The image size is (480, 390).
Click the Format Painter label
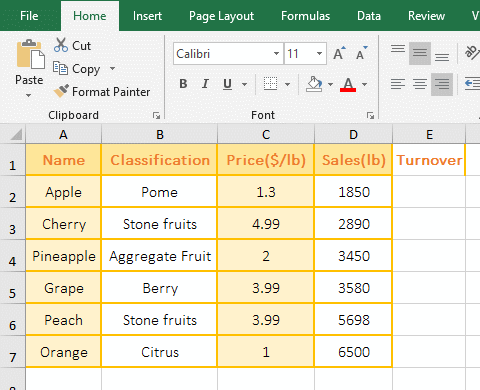[111, 92]
